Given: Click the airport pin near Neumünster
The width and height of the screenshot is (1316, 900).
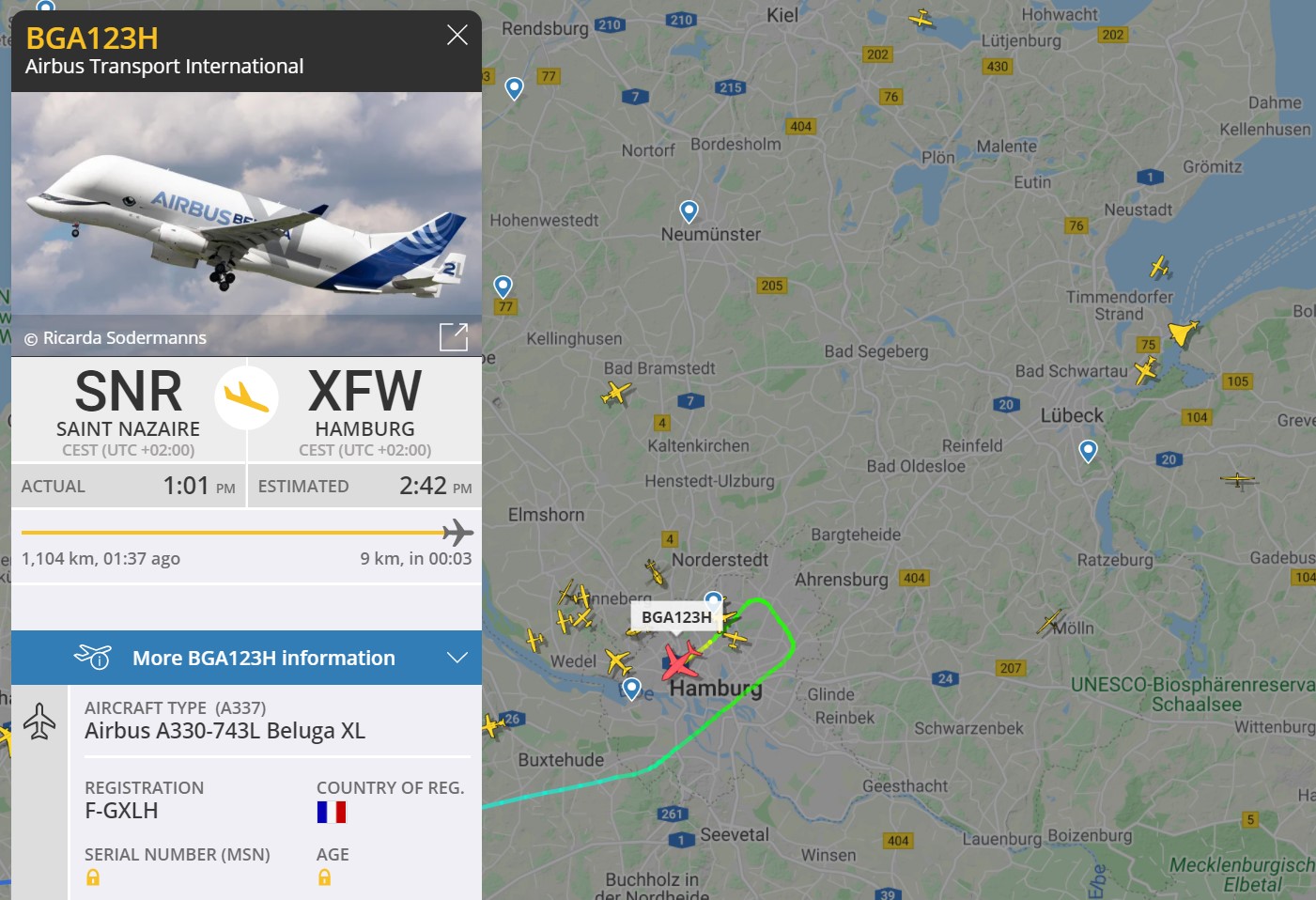Looking at the screenshot, I should pos(689,211).
